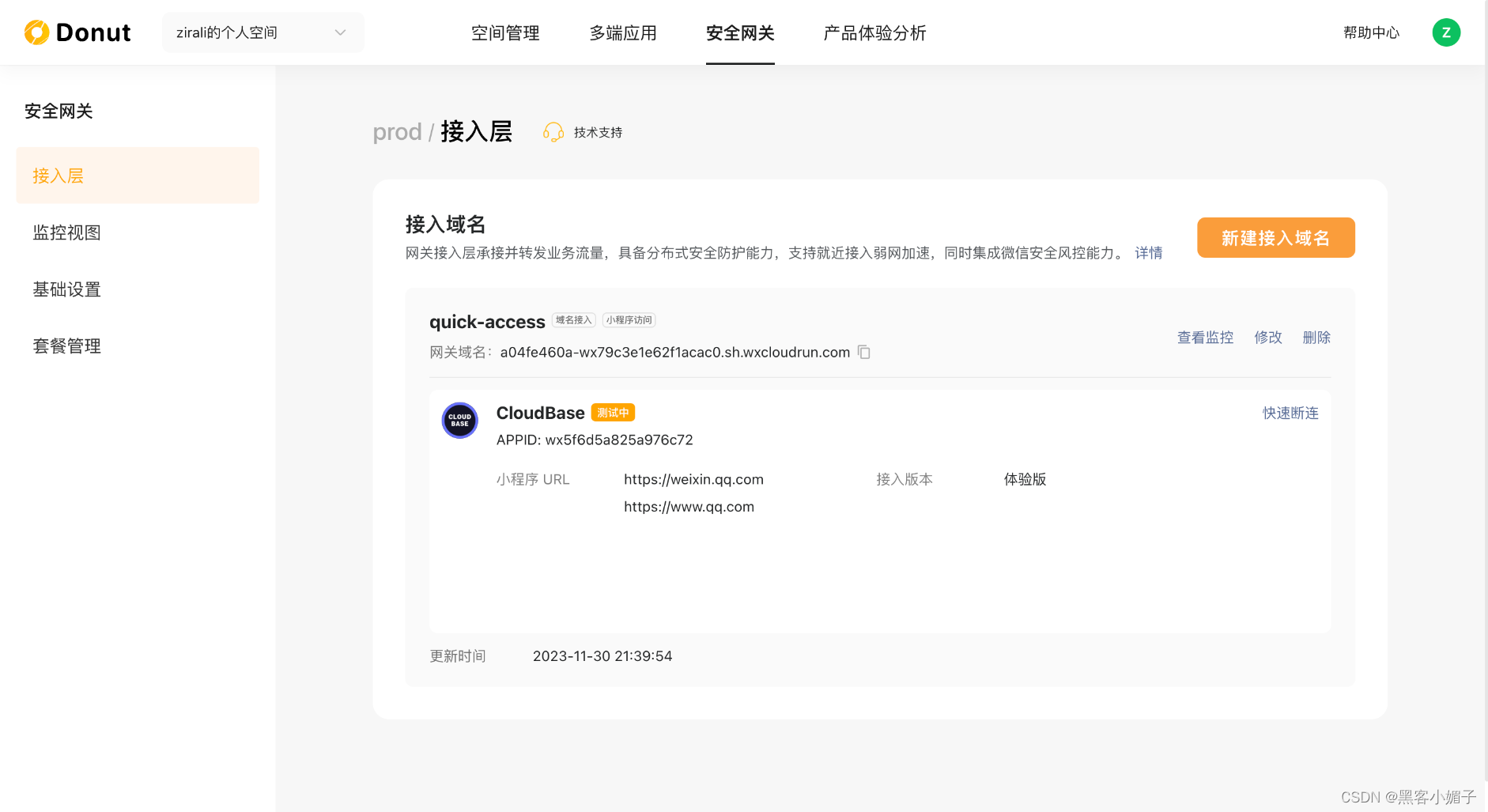This screenshot has width=1488, height=812.
Task: Click the 小程序访问 tag
Action: click(x=629, y=320)
